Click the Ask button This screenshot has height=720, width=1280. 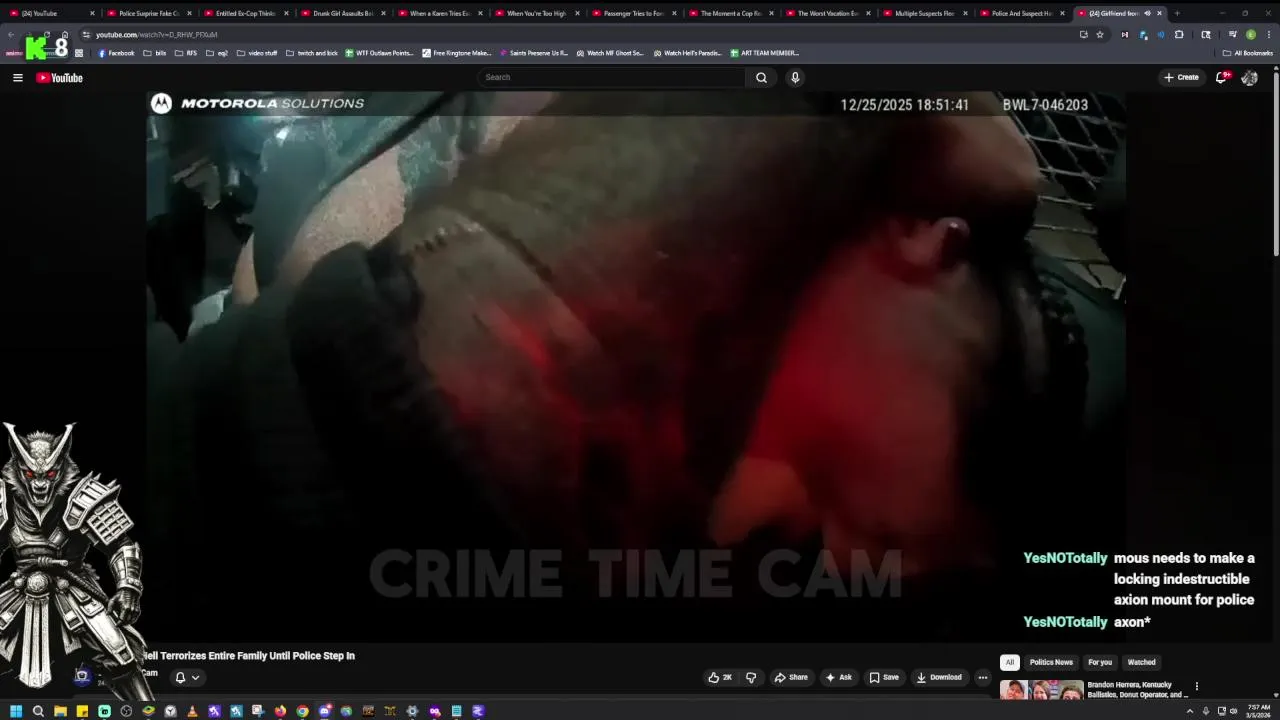tap(838, 677)
